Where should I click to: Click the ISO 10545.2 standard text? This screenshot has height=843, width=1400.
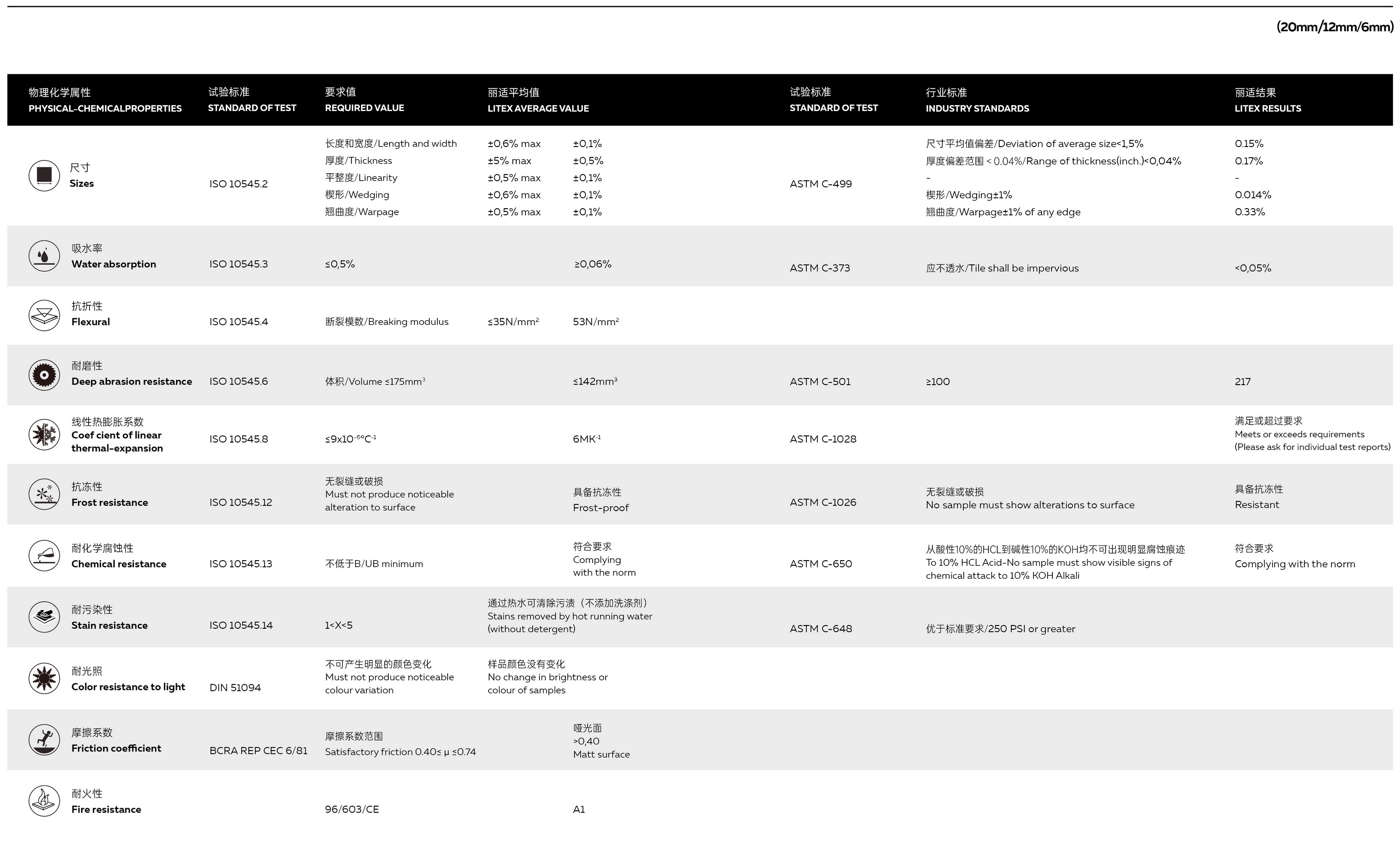pyautogui.click(x=238, y=184)
